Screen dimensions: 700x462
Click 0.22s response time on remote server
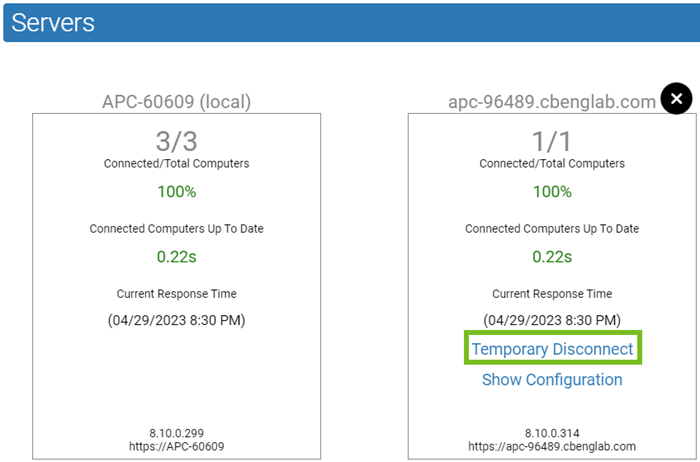tap(552, 256)
